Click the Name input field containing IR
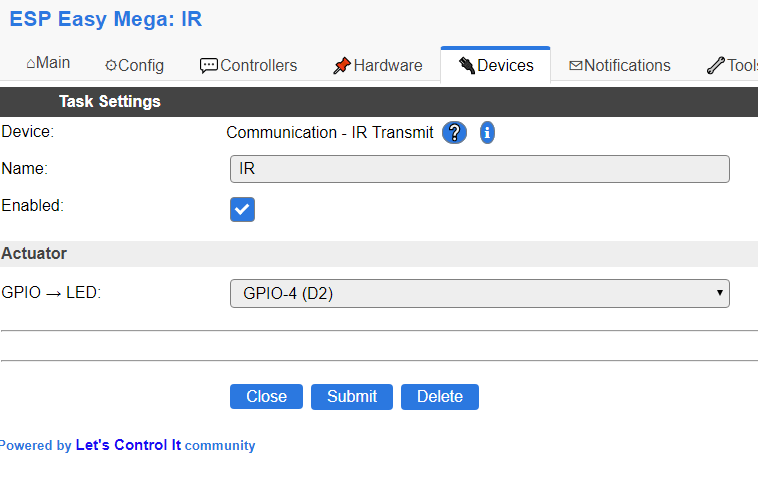The width and height of the screenshot is (758, 478). (480, 169)
